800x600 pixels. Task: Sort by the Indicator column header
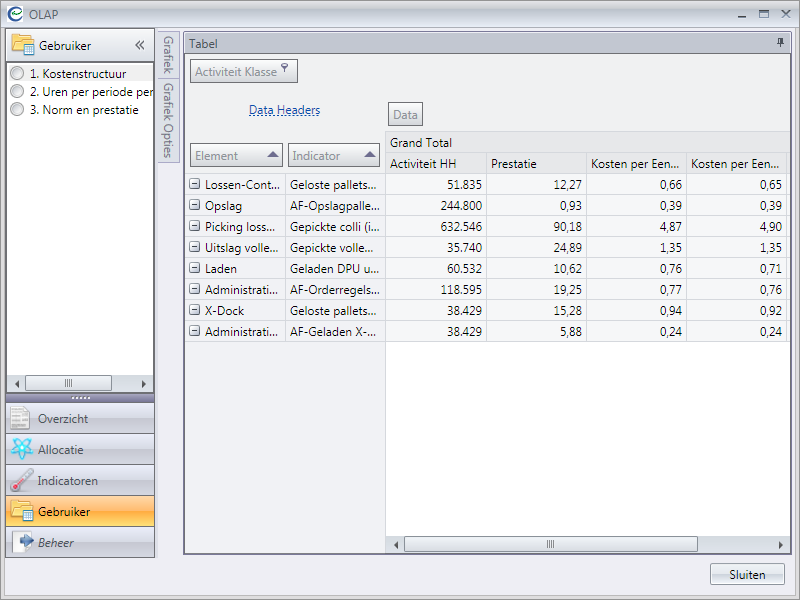pyautogui.click(x=334, y=156)
